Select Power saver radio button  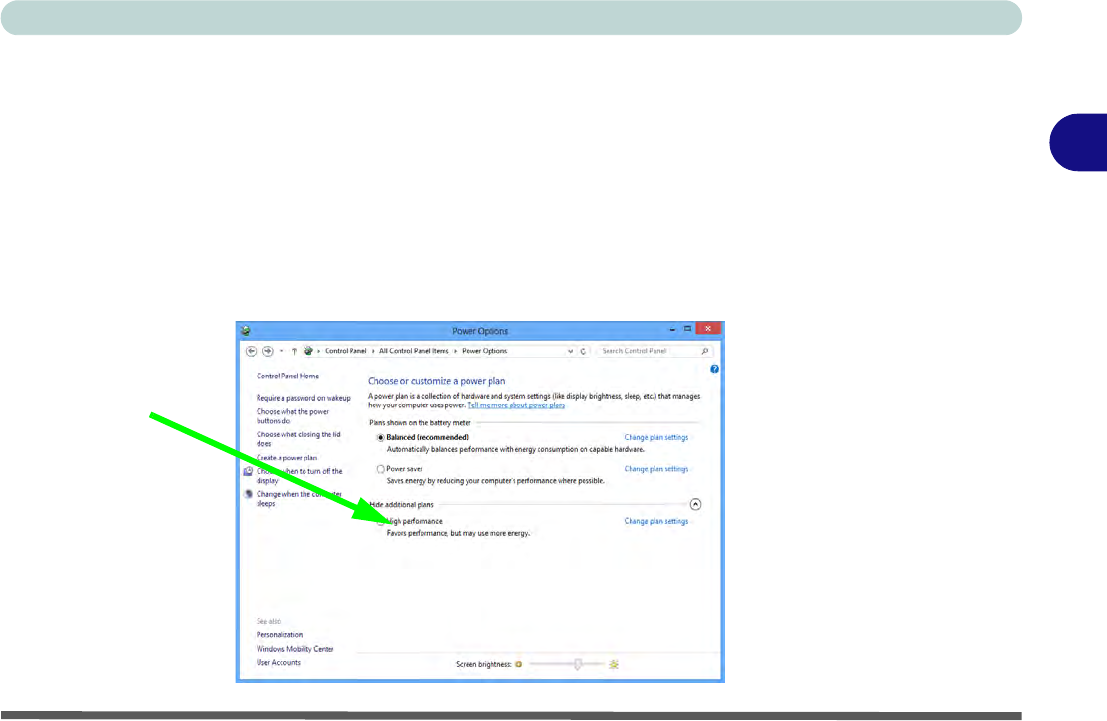point(381,469)
